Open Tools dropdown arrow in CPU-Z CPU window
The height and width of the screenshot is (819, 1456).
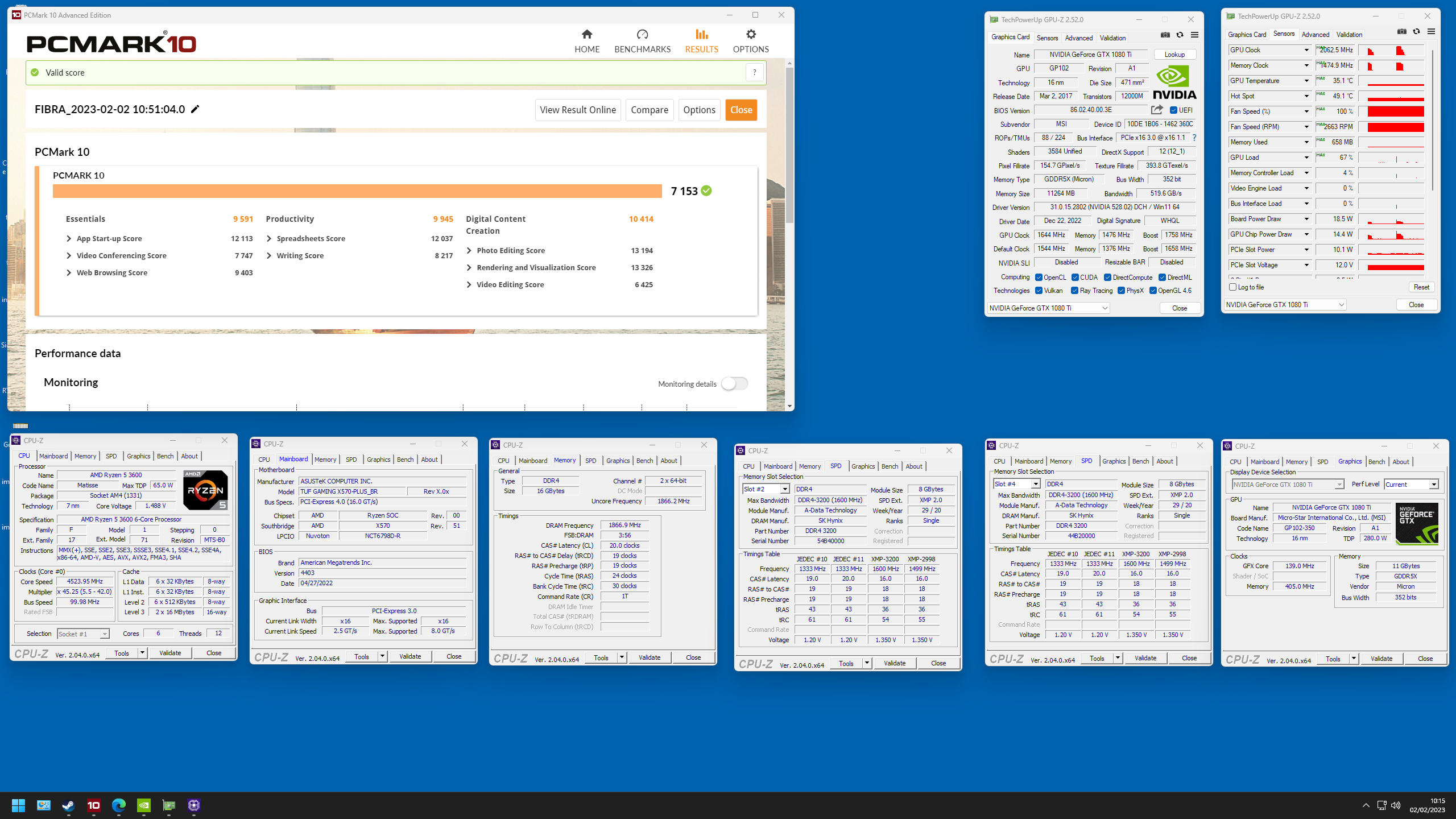[x=142, y=653]
